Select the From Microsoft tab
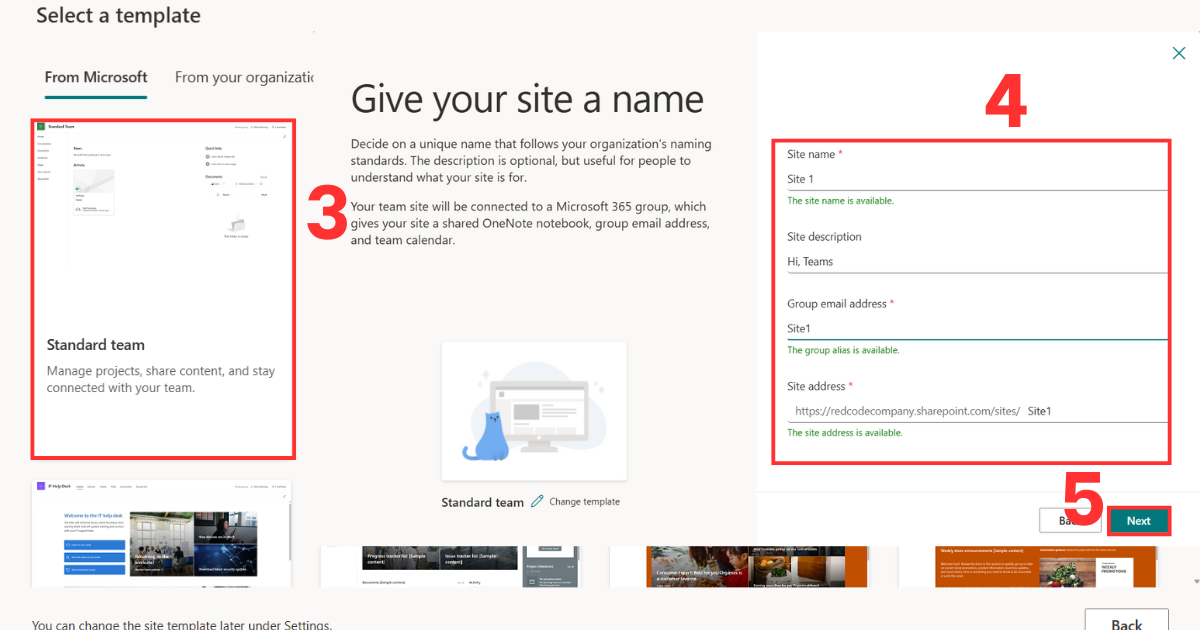The height and width of the screenshot is (630, 1200). point(95,77)
